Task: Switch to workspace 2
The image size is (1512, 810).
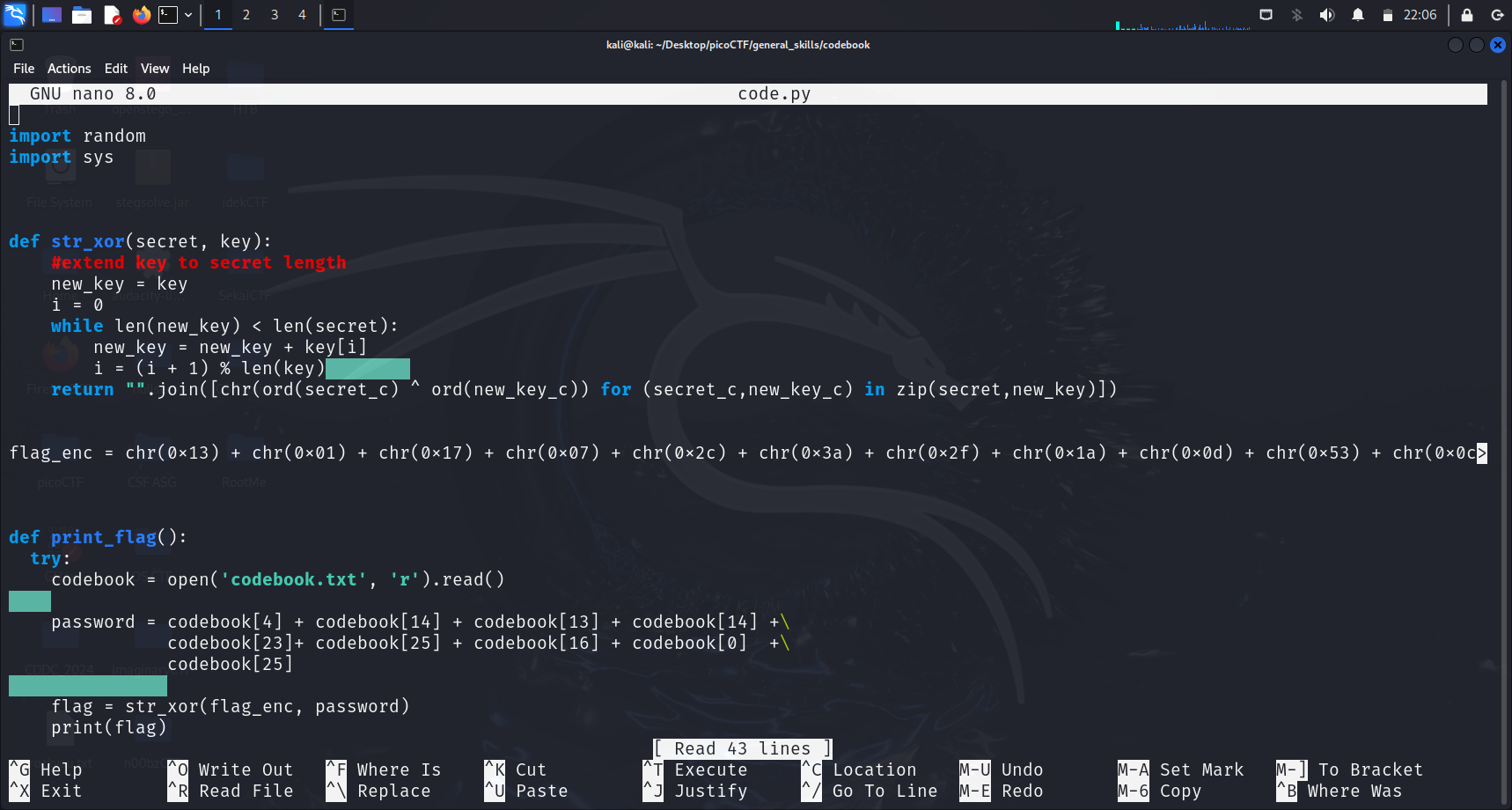Action: tap(246, 15)
